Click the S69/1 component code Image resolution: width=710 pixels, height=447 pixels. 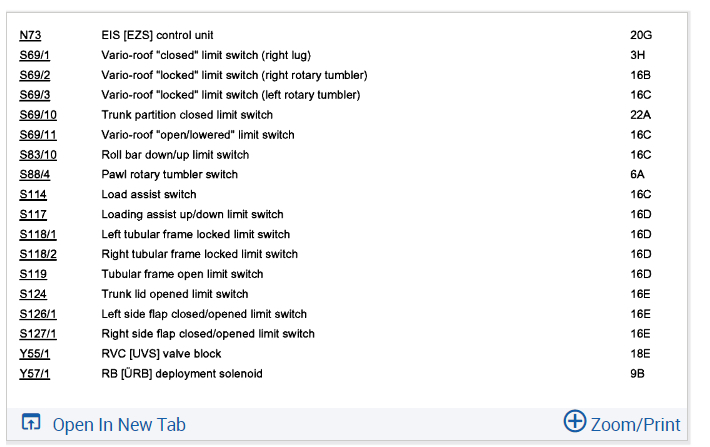[34, 55]
